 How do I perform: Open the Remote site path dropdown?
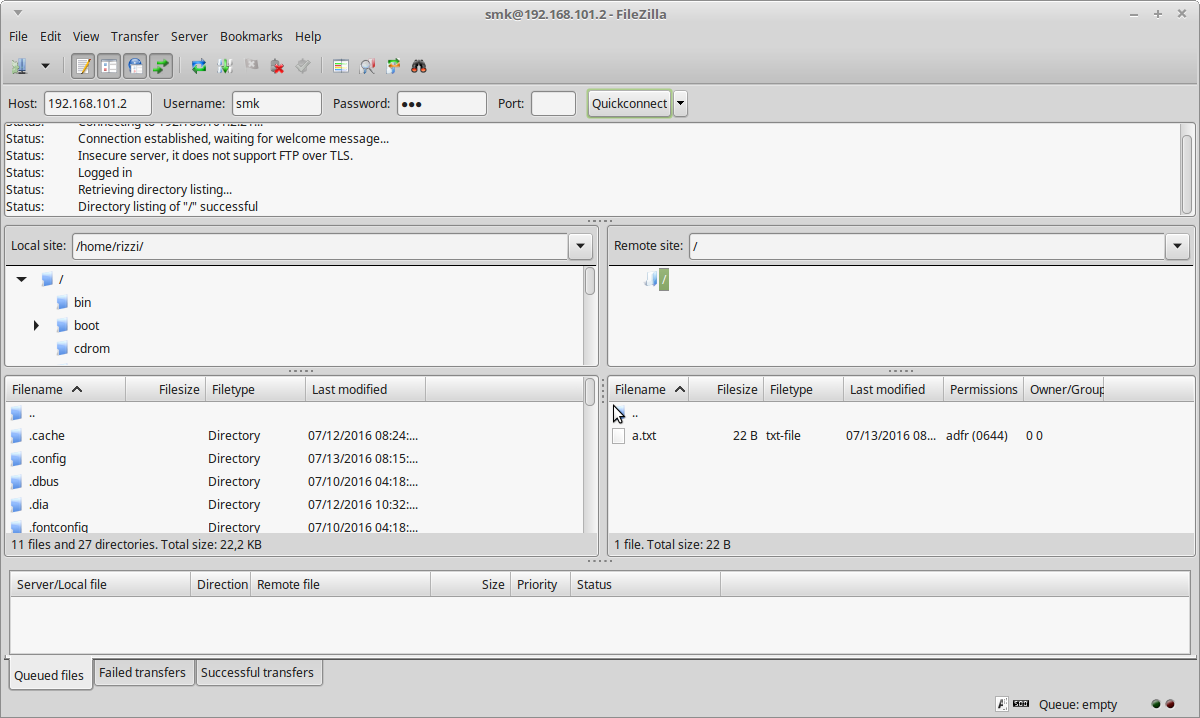click(x=1178, y=246)
